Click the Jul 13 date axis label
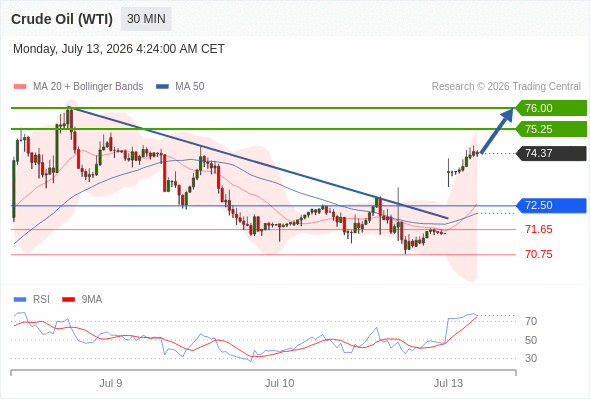590x400 pixels. [448, 383]
